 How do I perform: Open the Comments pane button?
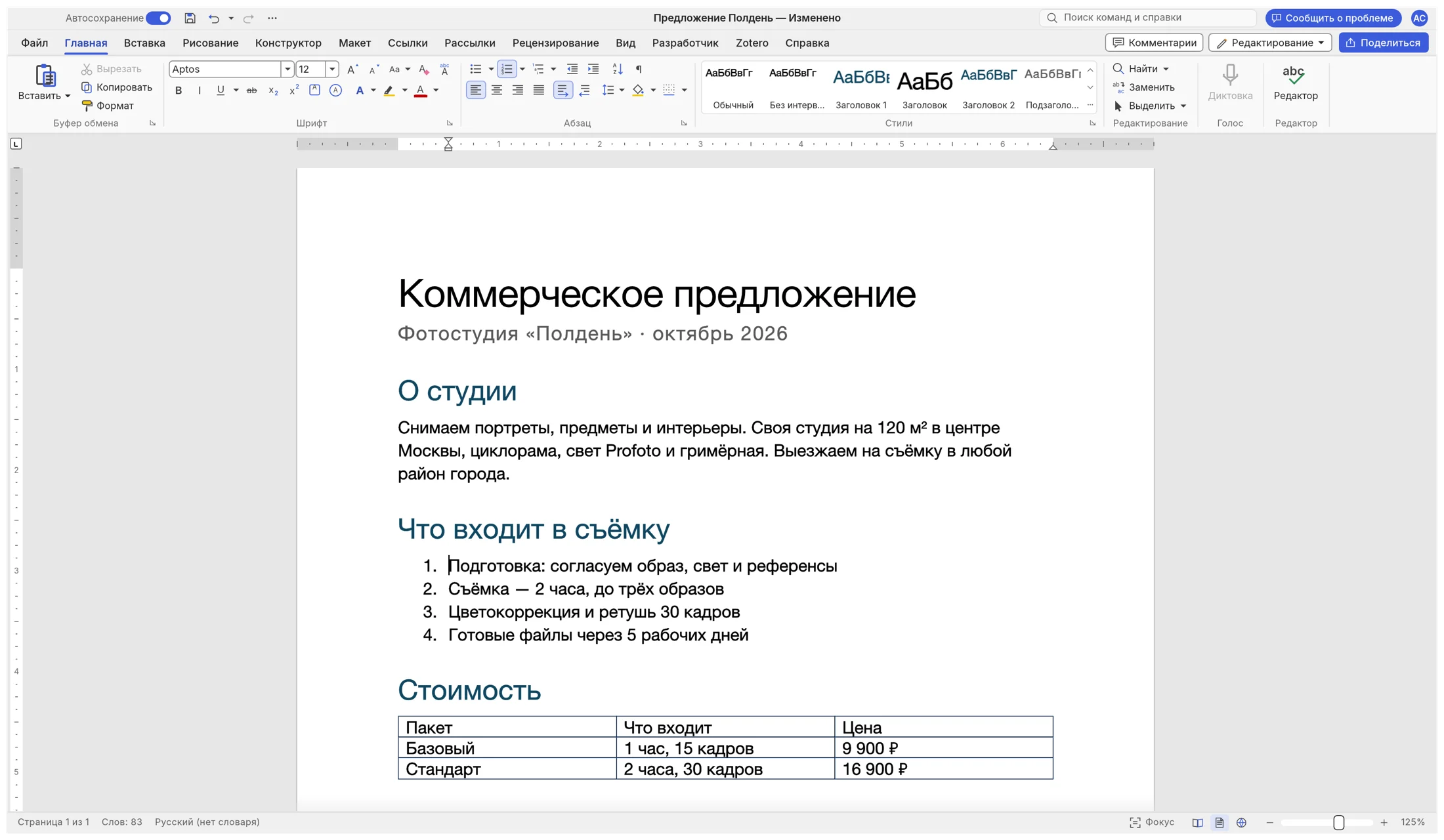[x=1154, y=43]
